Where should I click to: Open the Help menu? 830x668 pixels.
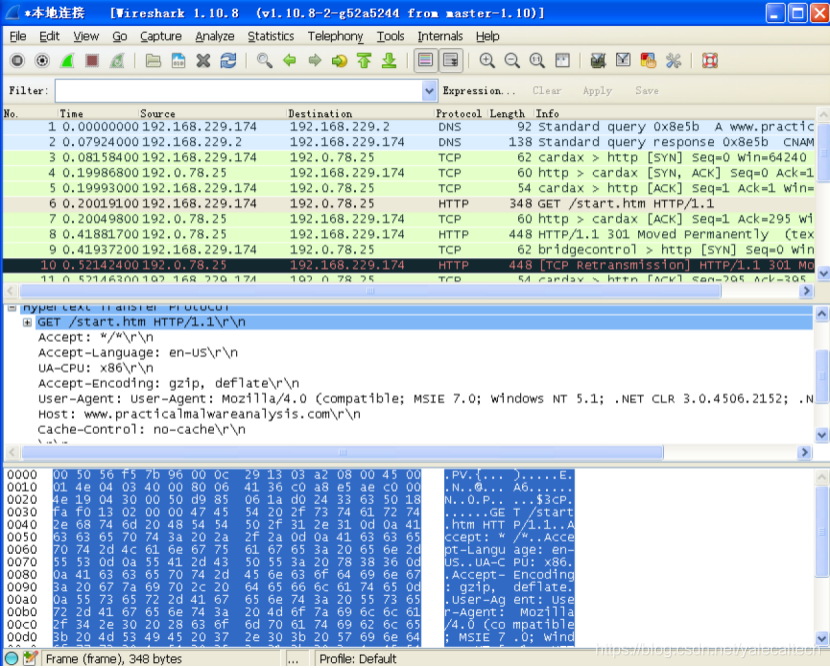pyautogui.click(x=488, y=36)
